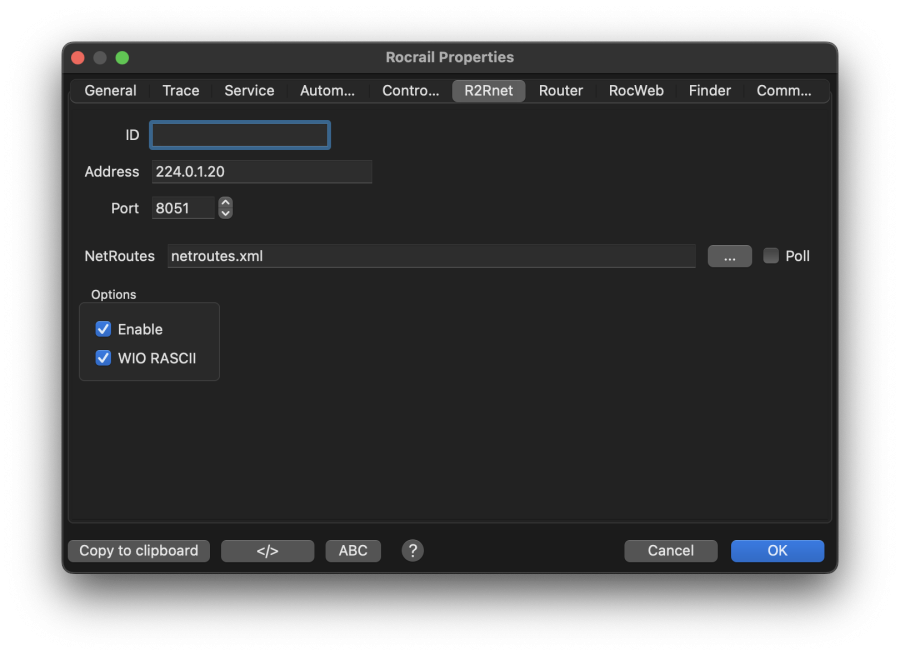Click the XML </> view button
This screenshot has width=900, height=655.
(x=267, y=550)
